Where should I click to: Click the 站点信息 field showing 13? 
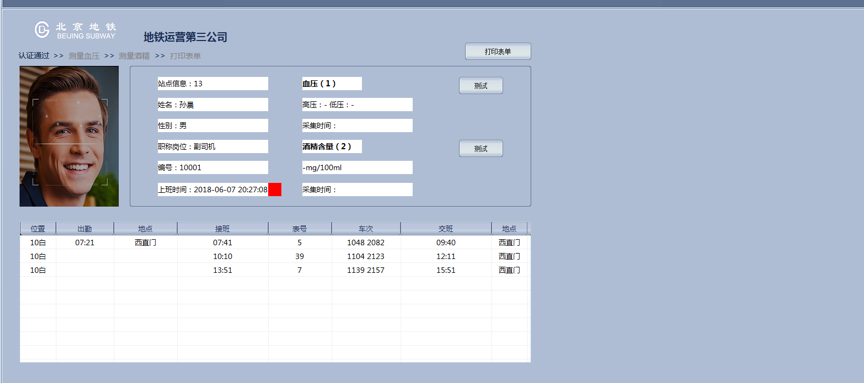[x=213, y=84]
